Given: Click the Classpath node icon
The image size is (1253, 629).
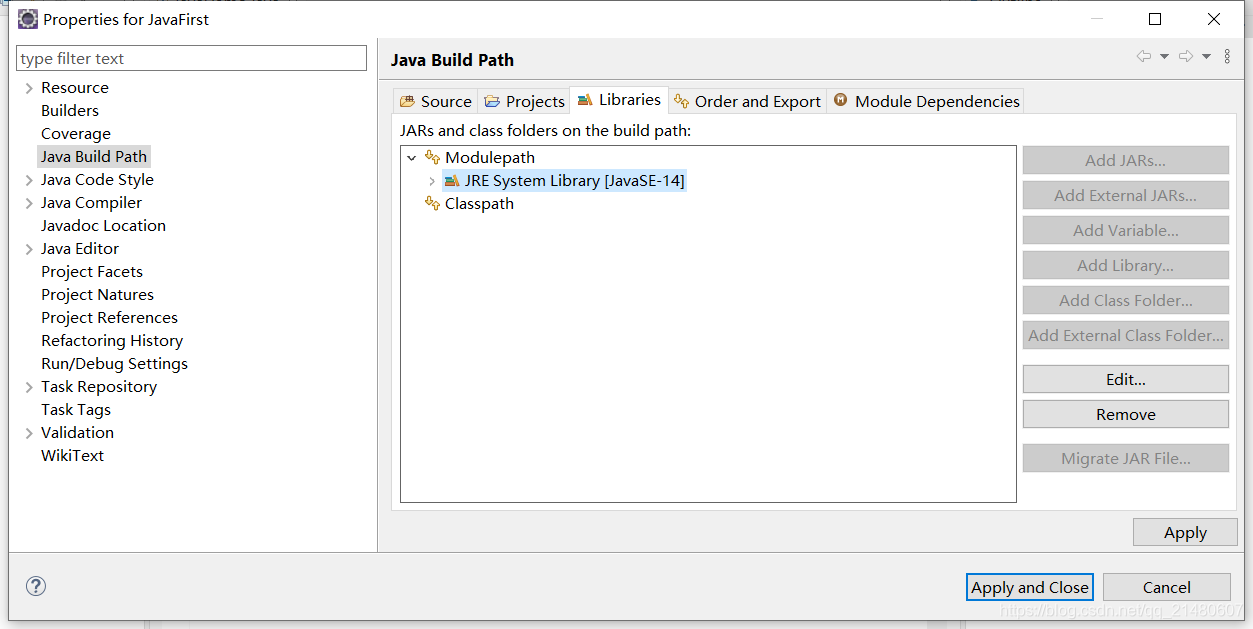Looking at the screenshot, I should click(432, 203).
